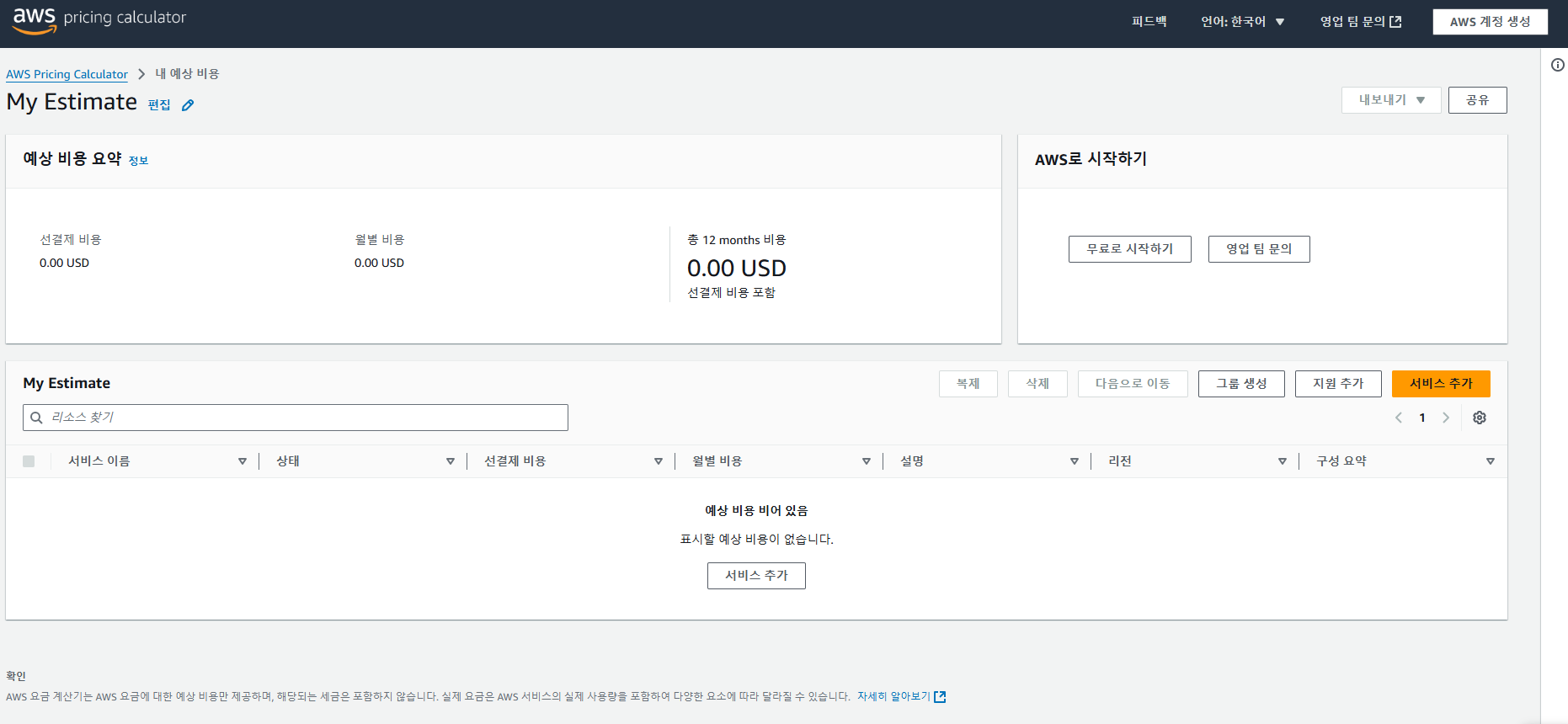1568x724 pixels.
Task: Open AWS Pricing Calculator breadcrumb link
Action: coord(67,74)
